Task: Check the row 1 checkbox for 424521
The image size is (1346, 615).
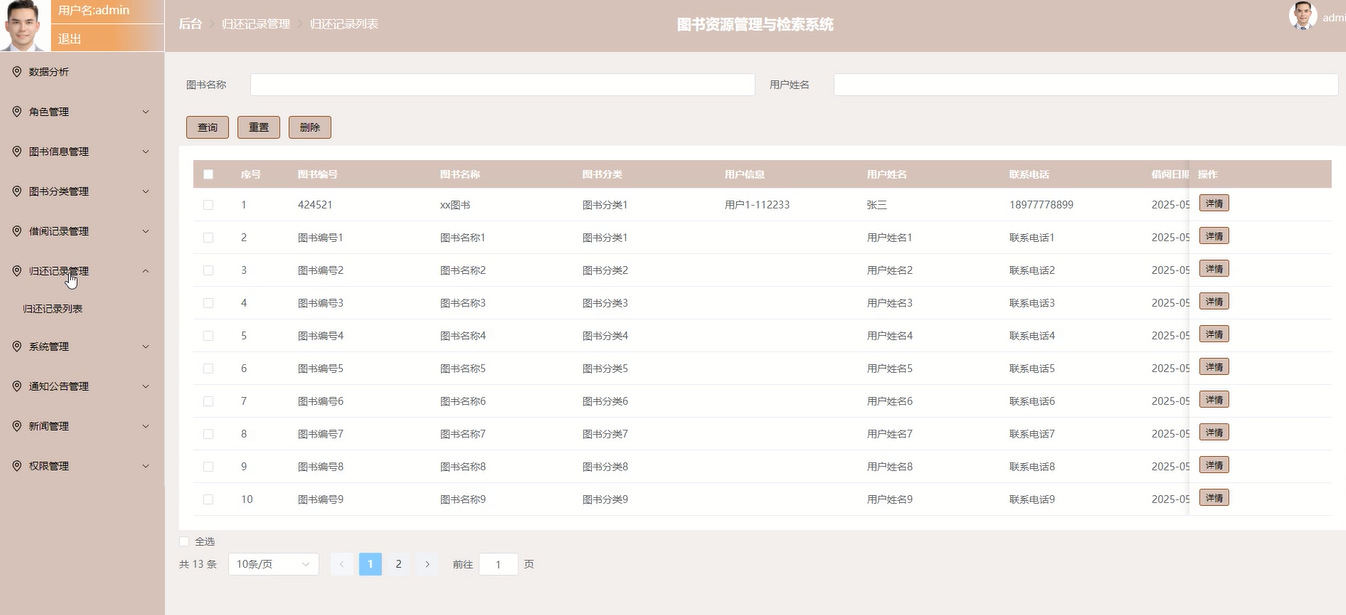Action: click(208, 205)
